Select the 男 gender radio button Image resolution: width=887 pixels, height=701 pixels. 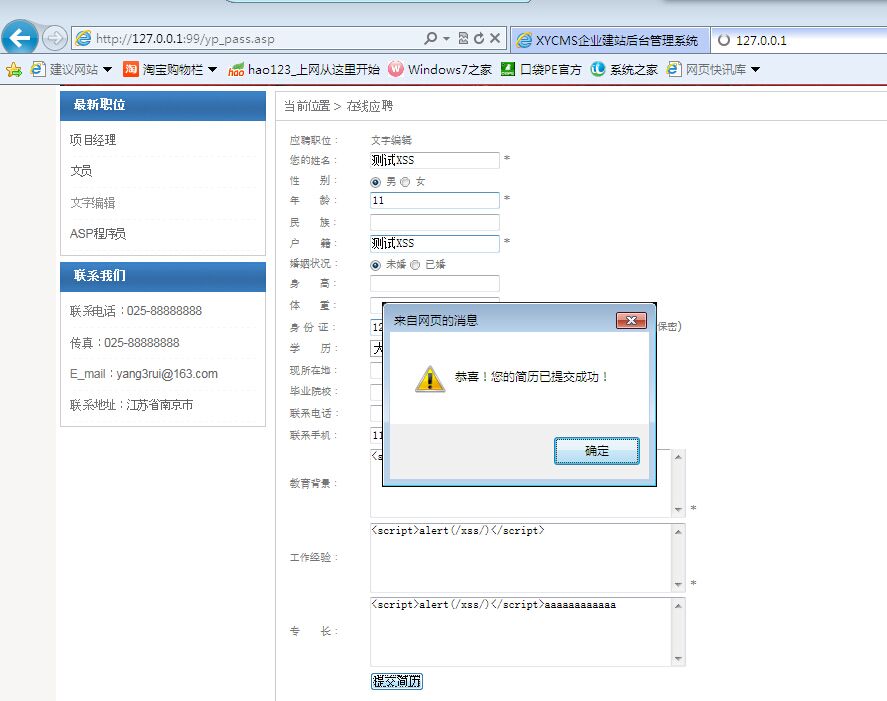point(375,182)
